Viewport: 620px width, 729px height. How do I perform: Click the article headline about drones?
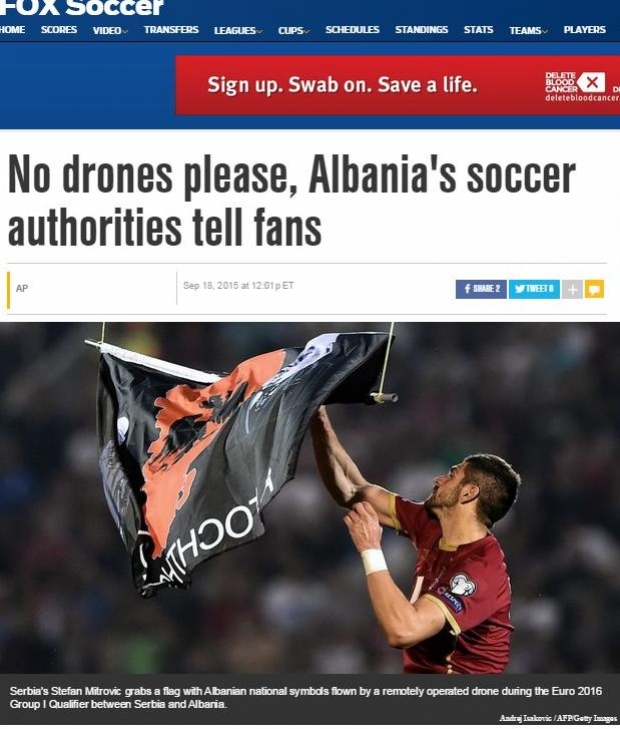coord(291,202)
